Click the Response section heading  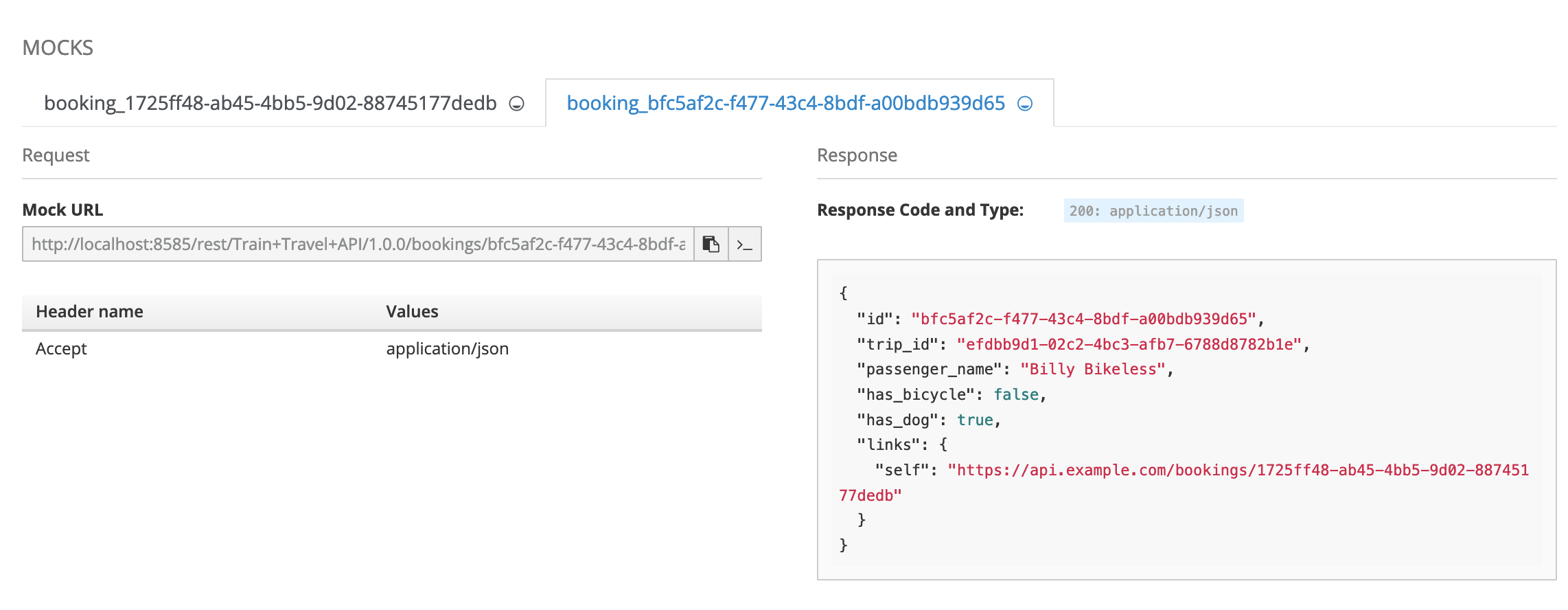click(x=856, y=155)
